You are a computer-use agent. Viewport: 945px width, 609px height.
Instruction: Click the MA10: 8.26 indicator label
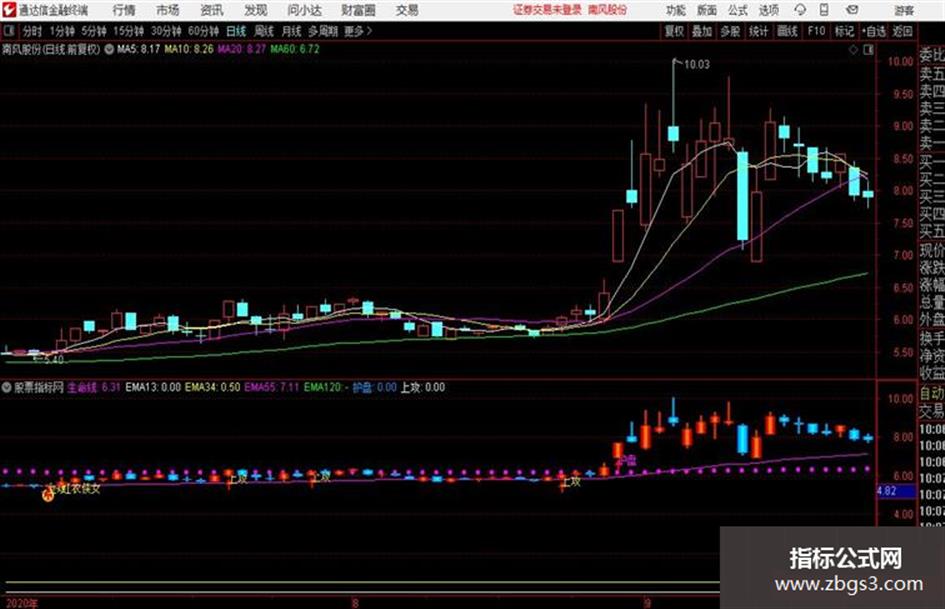click(x=189, y=49)
